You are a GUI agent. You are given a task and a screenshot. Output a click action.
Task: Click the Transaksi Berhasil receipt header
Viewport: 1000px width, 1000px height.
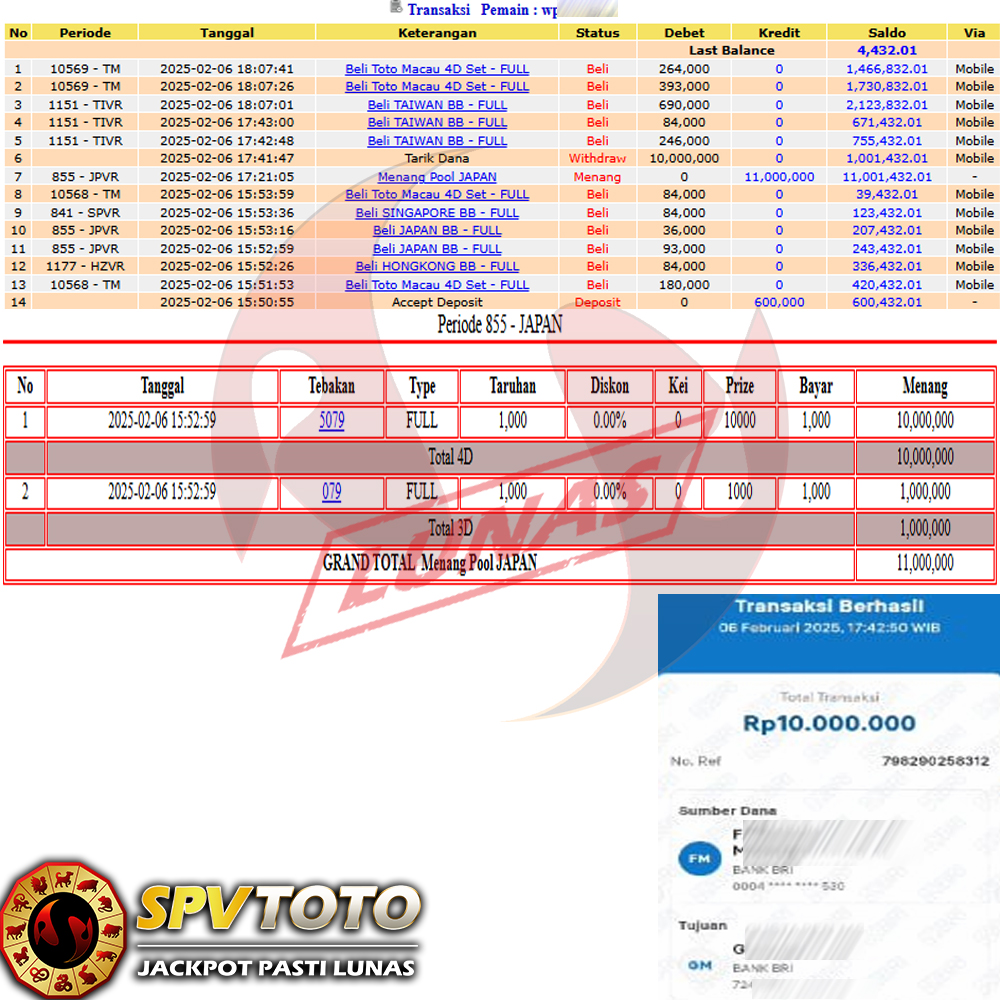click(829, 606)
